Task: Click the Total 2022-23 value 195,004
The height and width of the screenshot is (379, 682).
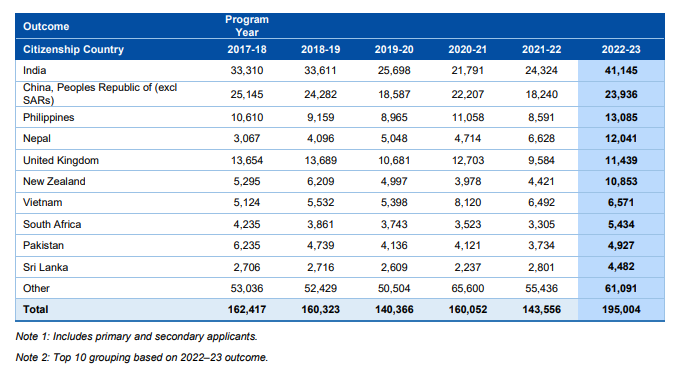Action: click(621, 309)
